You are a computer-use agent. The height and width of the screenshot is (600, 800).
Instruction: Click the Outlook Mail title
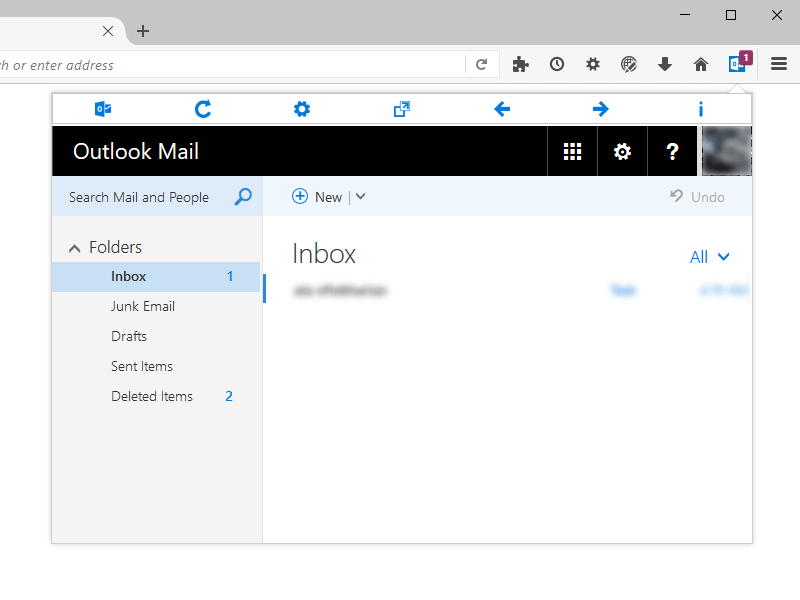click(136, 152)
